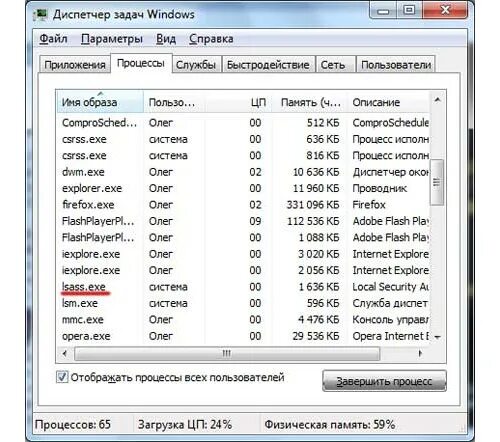Click the horizontal scrollbar left arrow
Screen dimensions: 500x442
click(65, 353)
